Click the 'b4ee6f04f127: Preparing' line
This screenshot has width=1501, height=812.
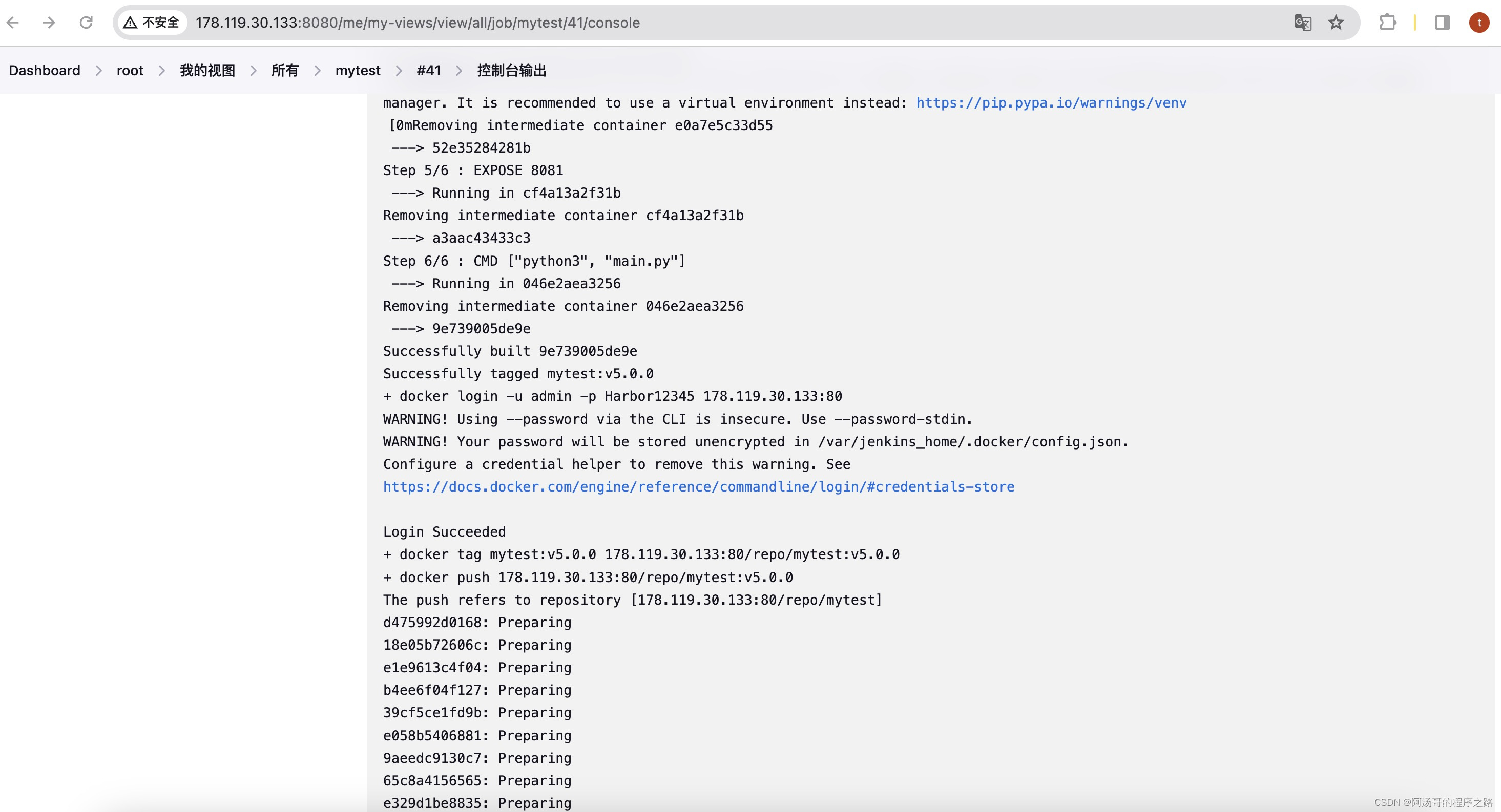pyautogui.click(x=477, y=690)
